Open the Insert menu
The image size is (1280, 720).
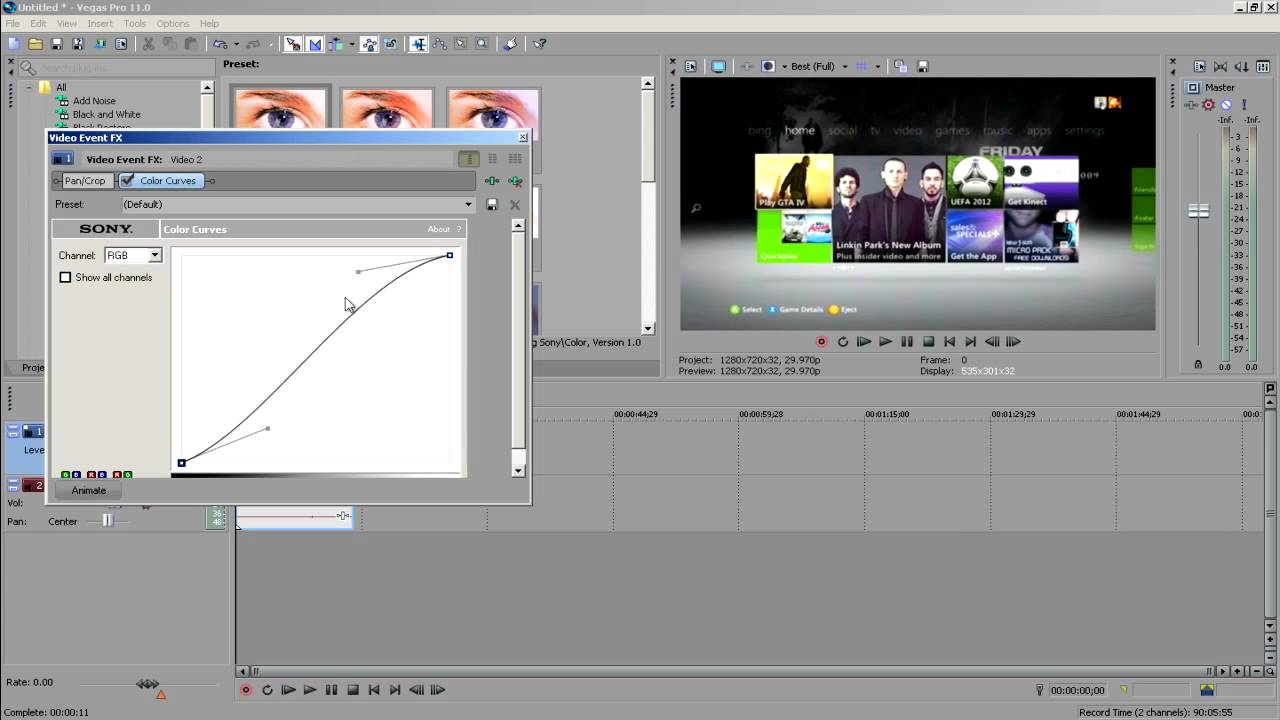pos(100,23)
